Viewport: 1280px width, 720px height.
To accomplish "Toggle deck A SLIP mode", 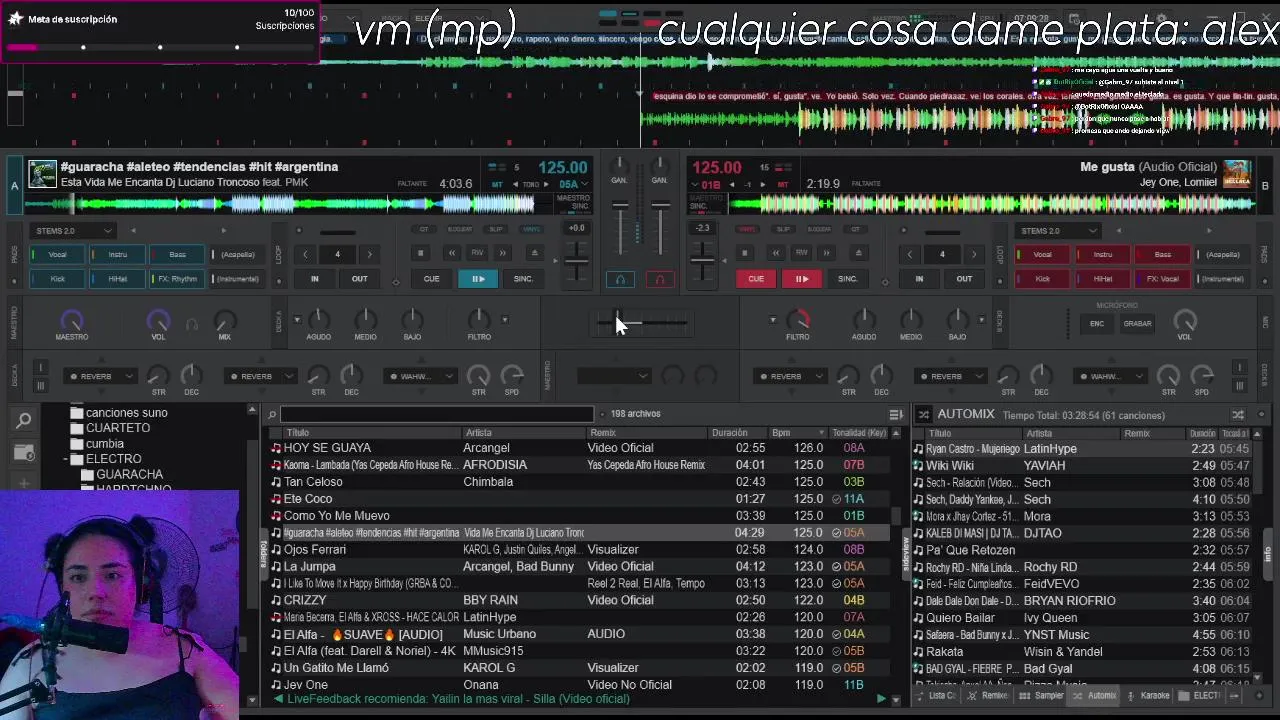I will point(496,229).
